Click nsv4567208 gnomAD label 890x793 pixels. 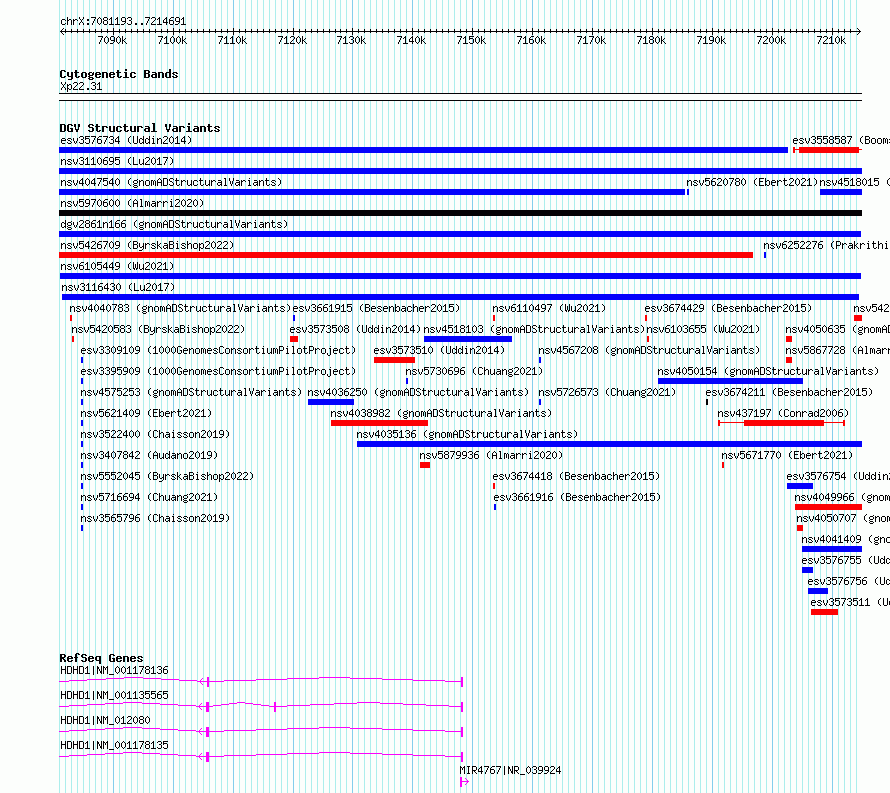(649, 350)
